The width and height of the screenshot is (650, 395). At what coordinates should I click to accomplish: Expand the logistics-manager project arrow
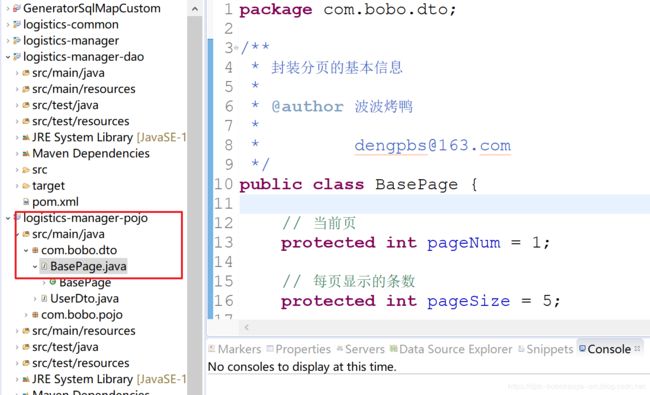pyautogui.click(x=8, y=41)
